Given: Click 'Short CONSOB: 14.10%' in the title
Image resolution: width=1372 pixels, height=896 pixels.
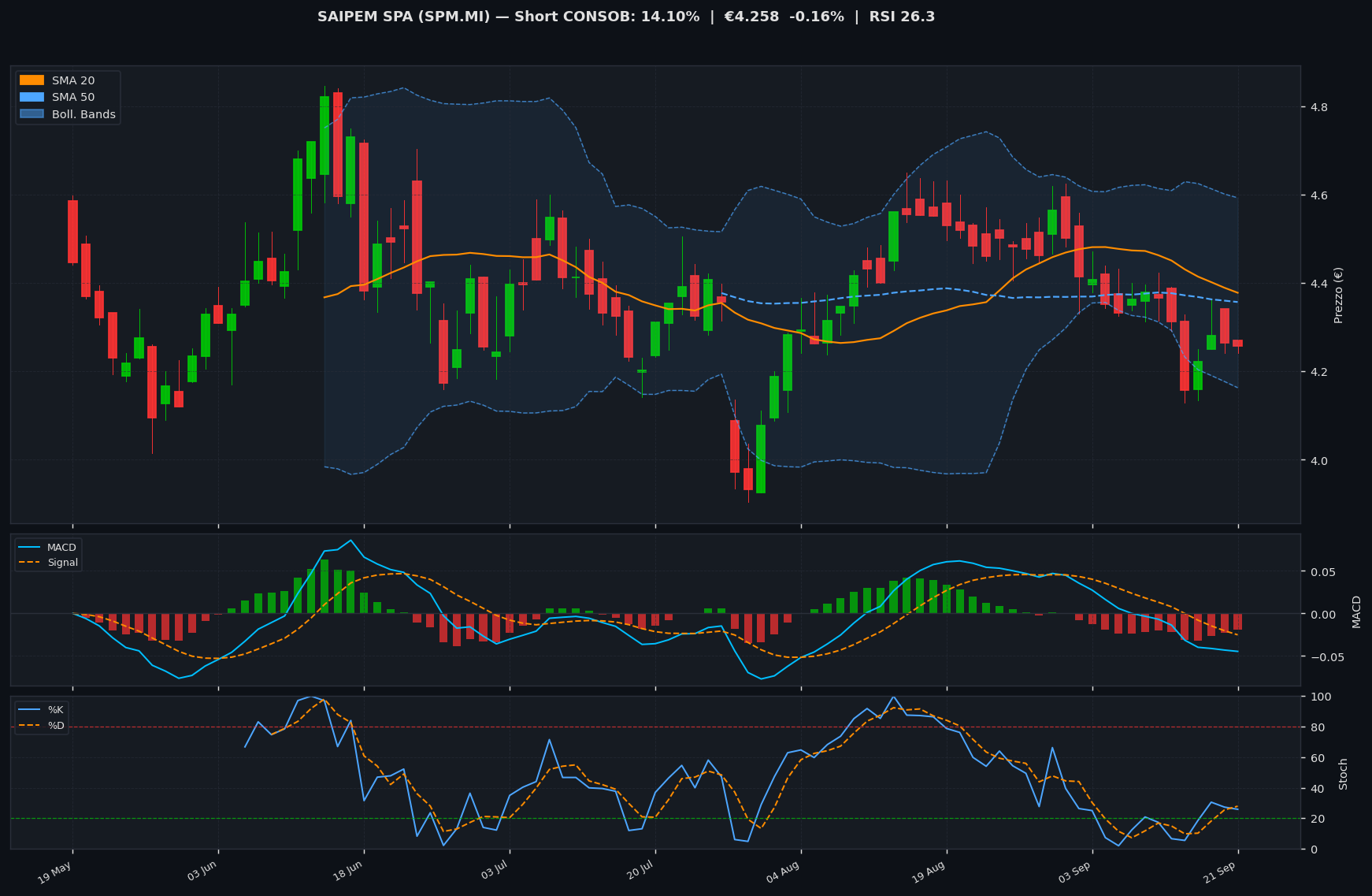Looking at the screenshot, I should point(607,17).
